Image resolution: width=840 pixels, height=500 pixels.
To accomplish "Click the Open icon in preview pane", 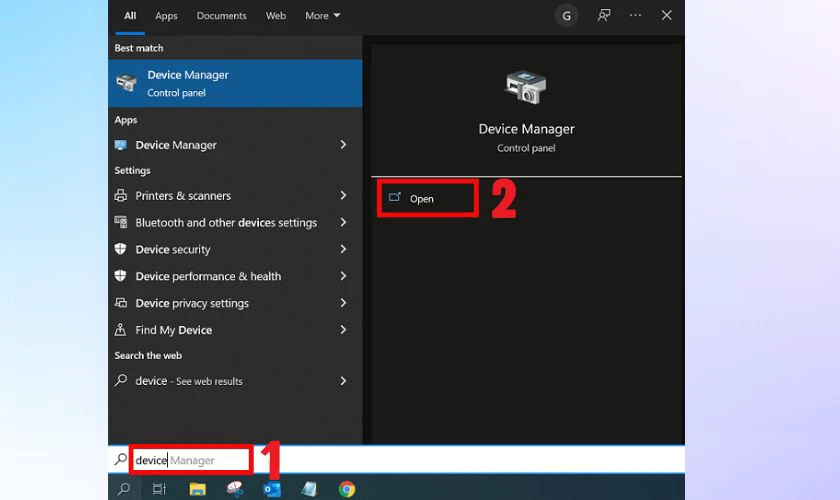I will coord(395,198).
